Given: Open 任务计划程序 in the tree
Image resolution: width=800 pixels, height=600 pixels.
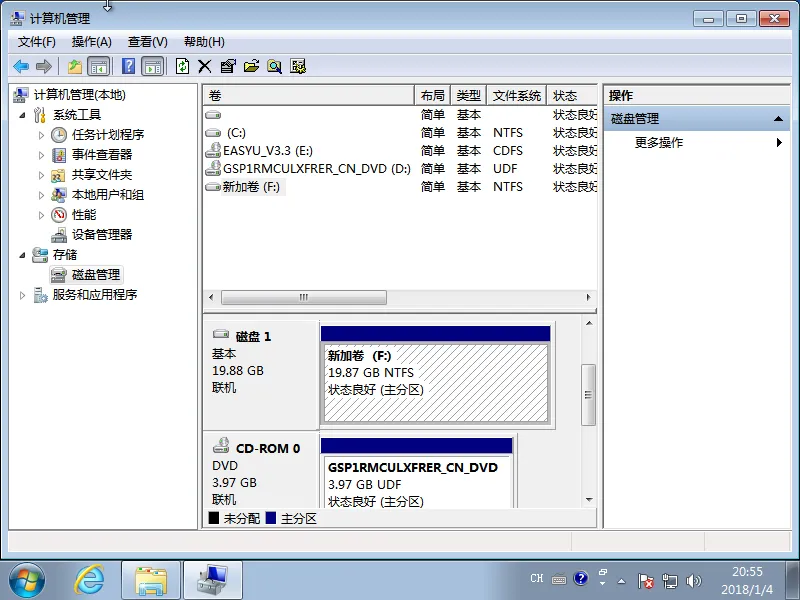Looking at the screenshot, I should pos(108,135).
